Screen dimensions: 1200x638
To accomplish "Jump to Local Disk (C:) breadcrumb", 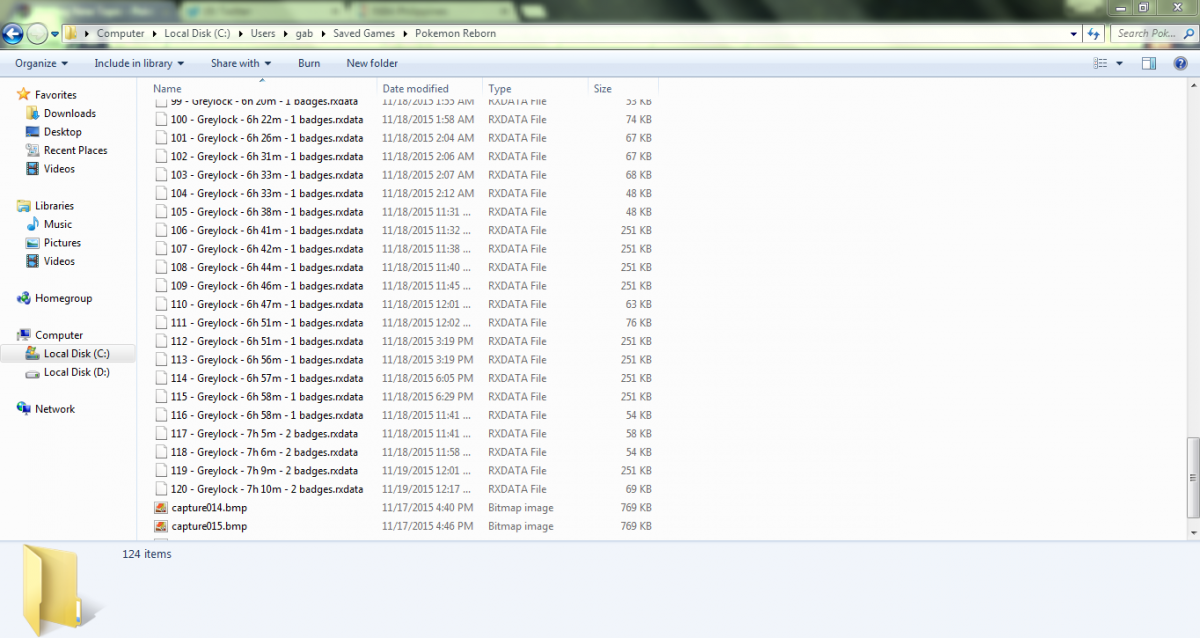I will 197,33.
